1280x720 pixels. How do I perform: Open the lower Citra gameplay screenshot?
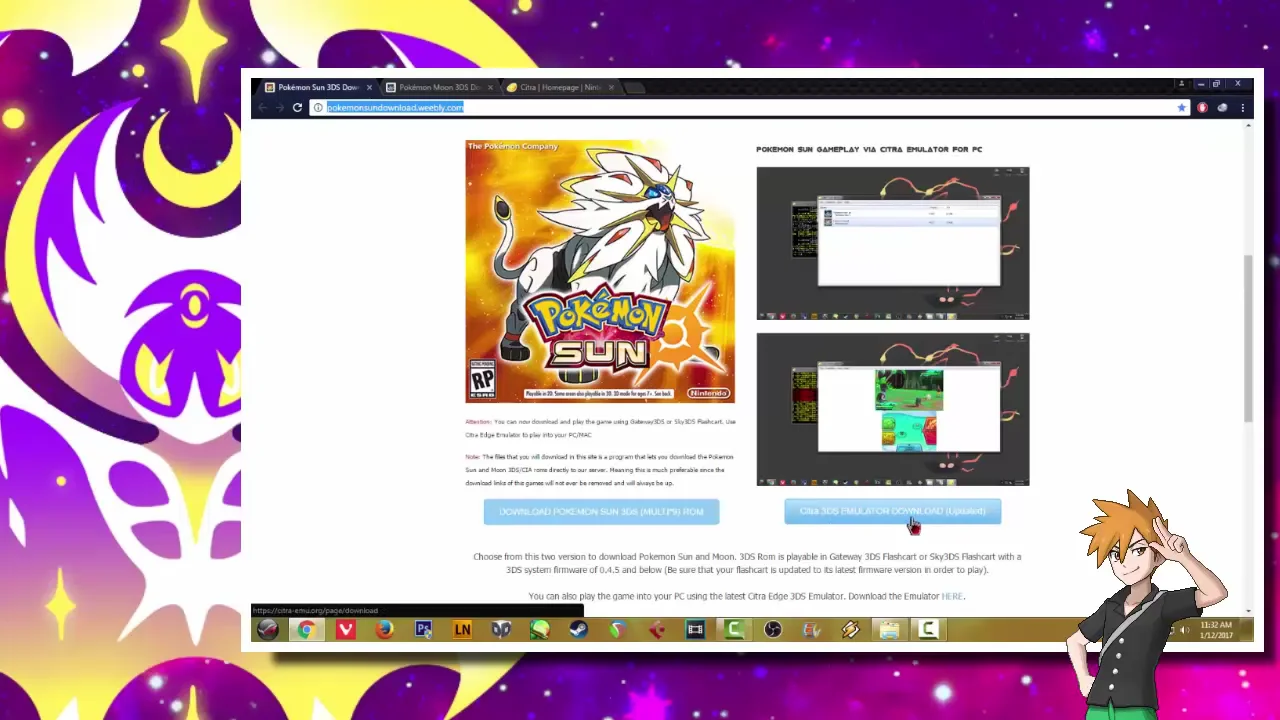coord(892,409)
